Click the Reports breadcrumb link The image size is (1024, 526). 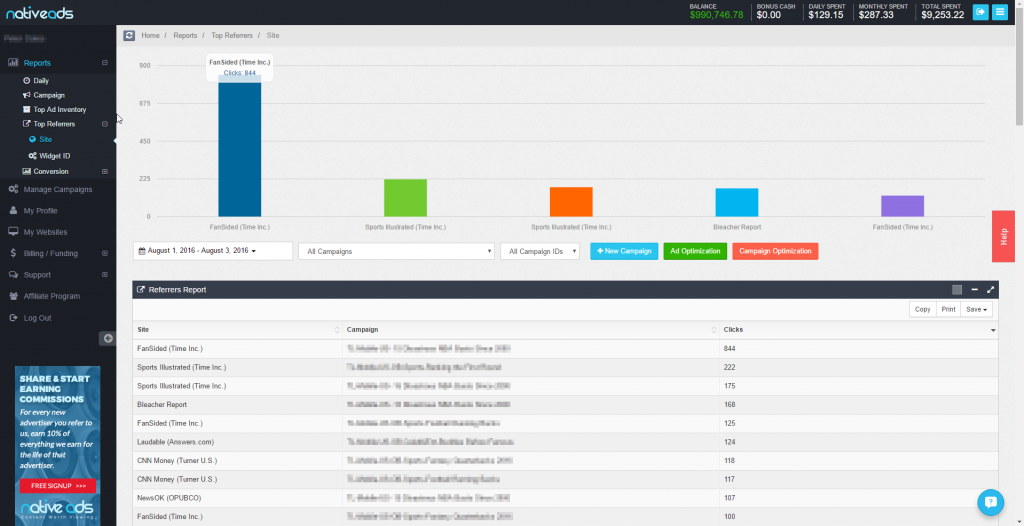(x=185, y=35)
